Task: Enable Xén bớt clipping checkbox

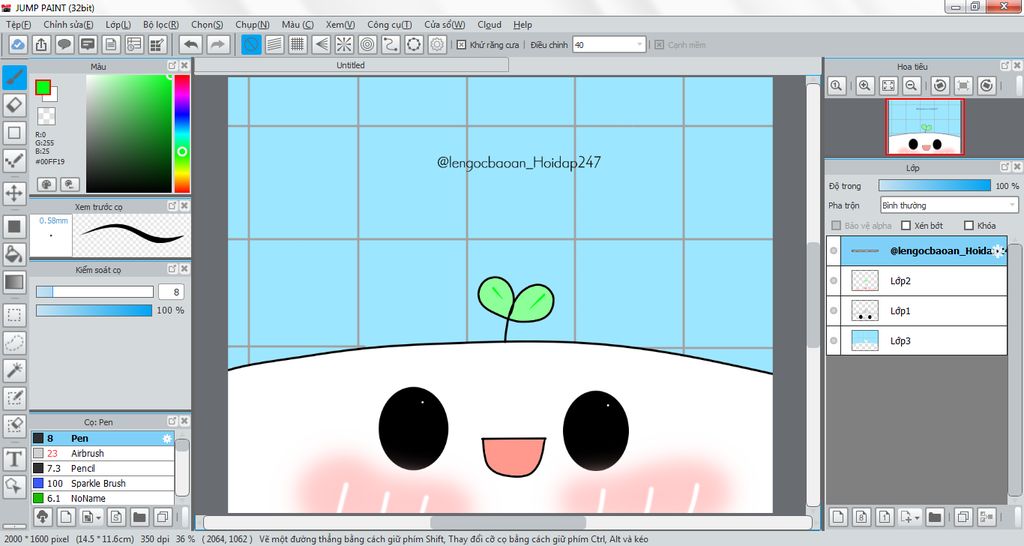Action: point(906,225)
